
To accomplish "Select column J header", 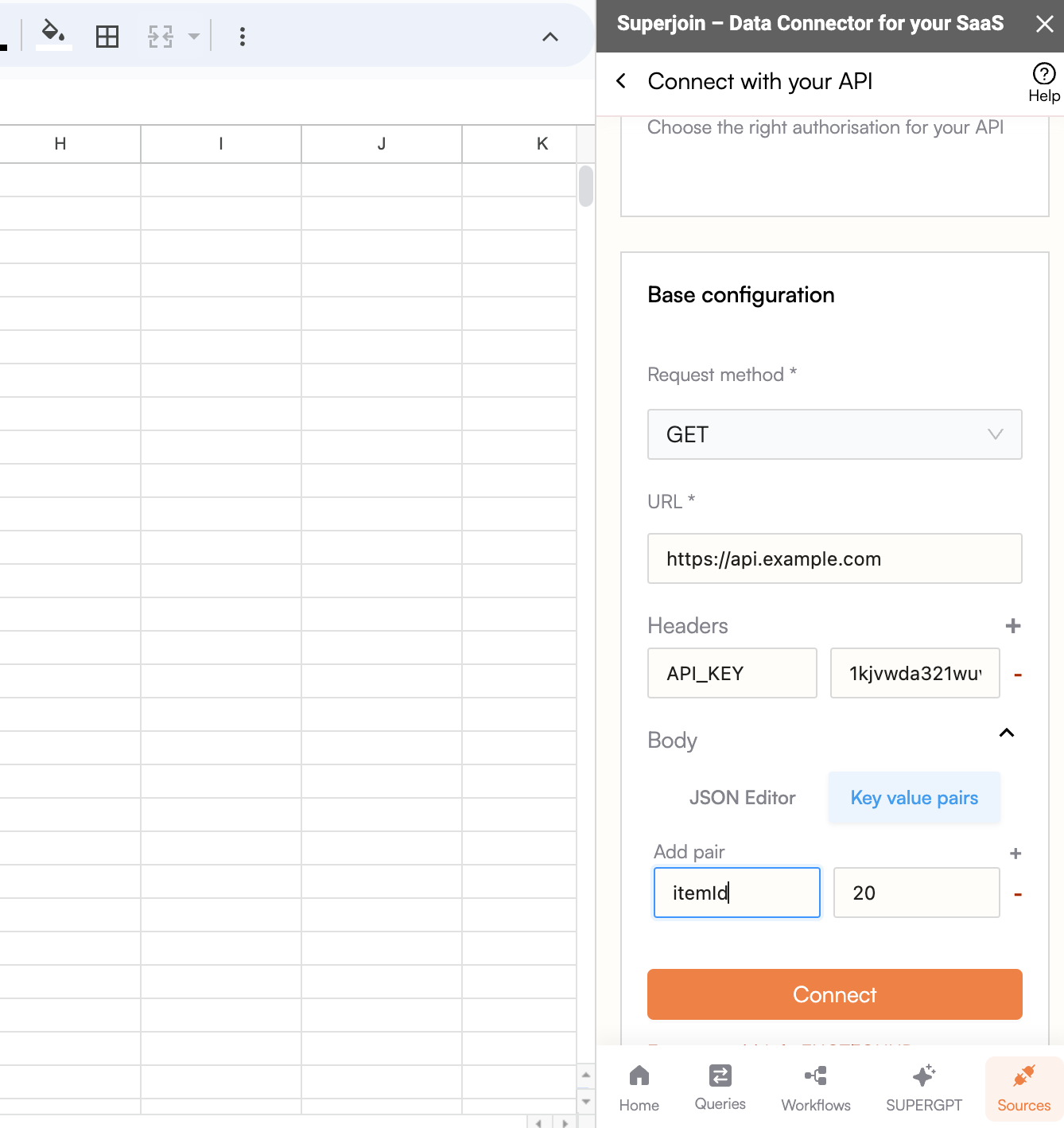I will [382, 144].
